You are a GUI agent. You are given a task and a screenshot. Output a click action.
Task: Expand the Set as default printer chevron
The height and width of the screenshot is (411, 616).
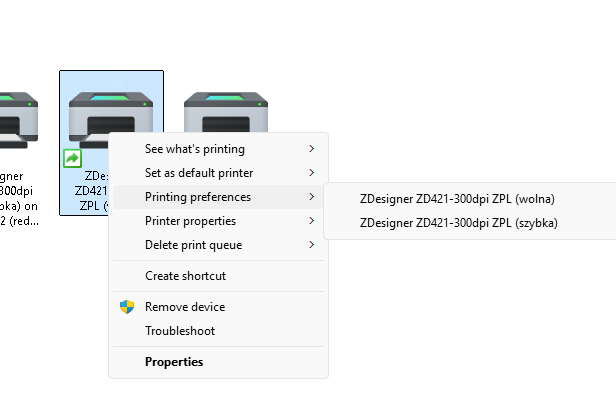coord(312,173)
